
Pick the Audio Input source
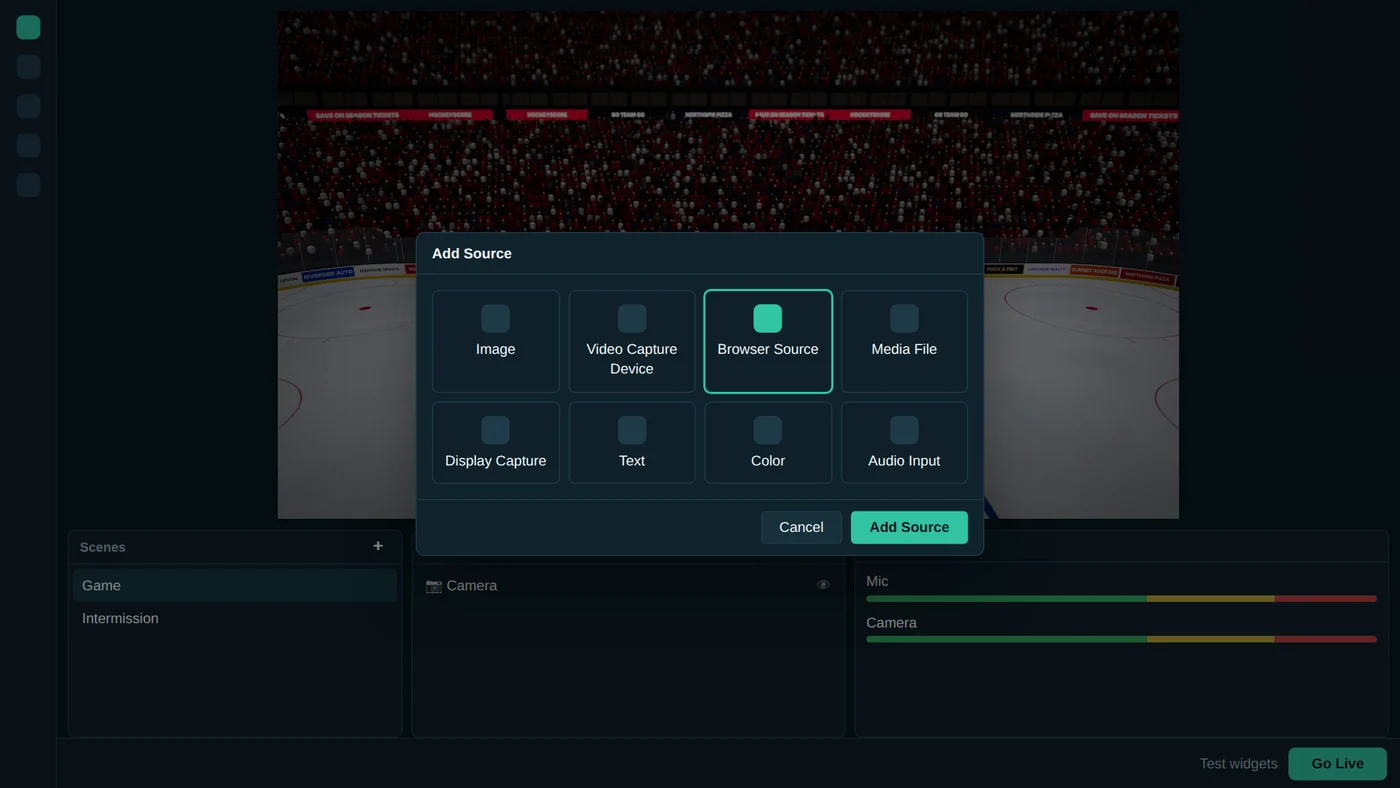[x=904, y=443]
